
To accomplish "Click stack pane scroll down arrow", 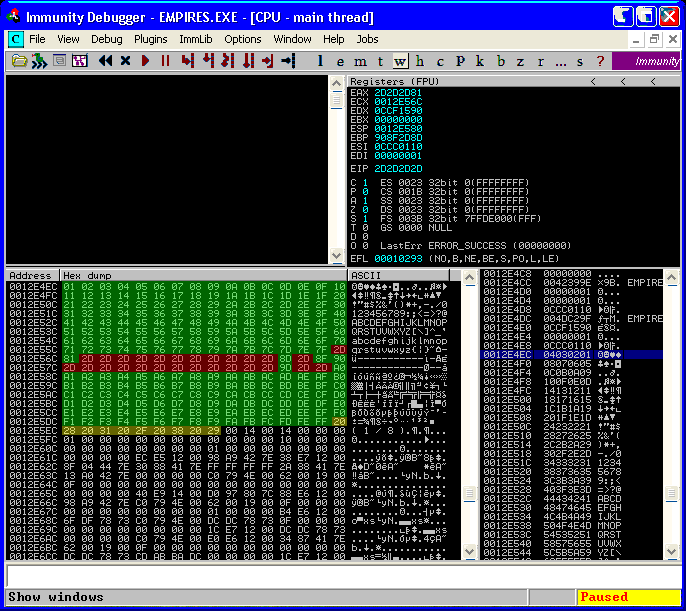I will pos(672,552).
